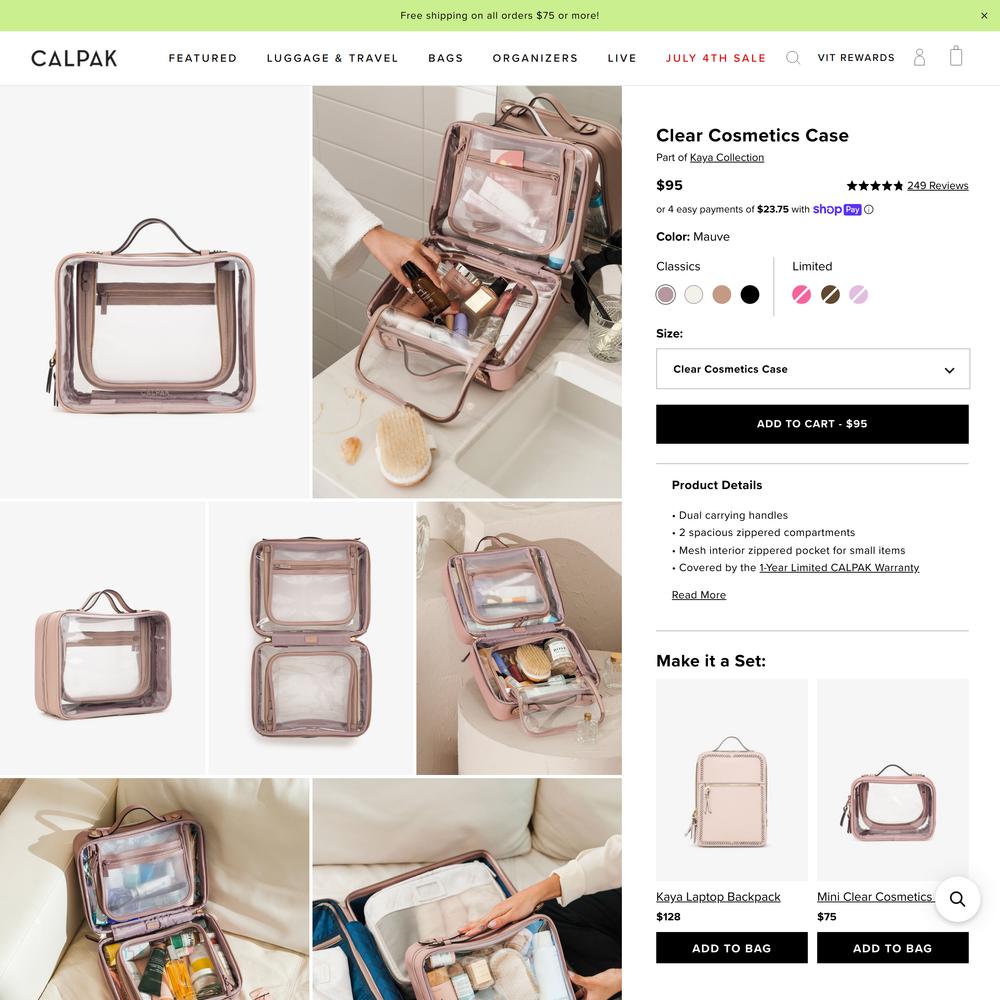
Task: Open the Organizers menu
Action: tap(535, 58)
